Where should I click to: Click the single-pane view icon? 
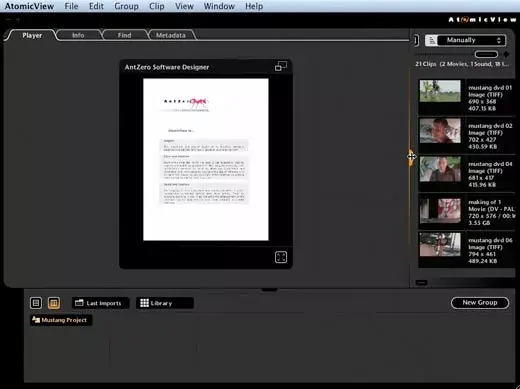36,303
